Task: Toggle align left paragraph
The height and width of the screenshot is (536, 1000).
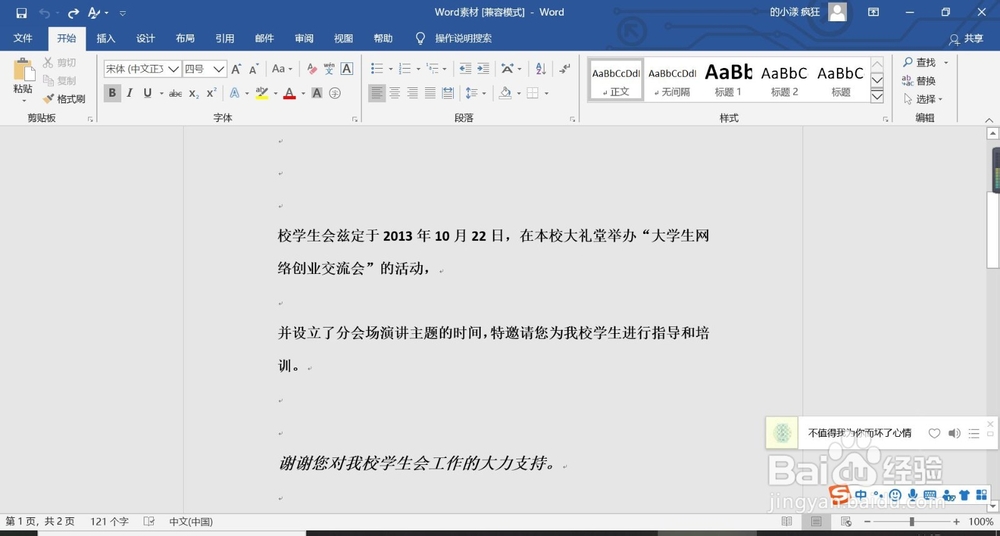Action: 377,93
